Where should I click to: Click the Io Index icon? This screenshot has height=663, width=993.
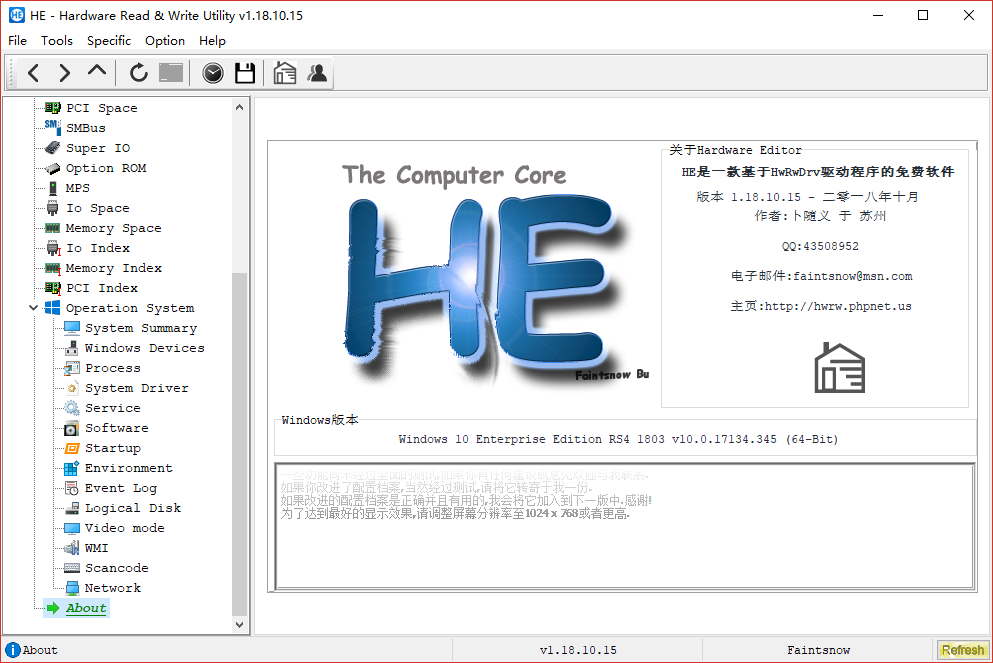53,248
